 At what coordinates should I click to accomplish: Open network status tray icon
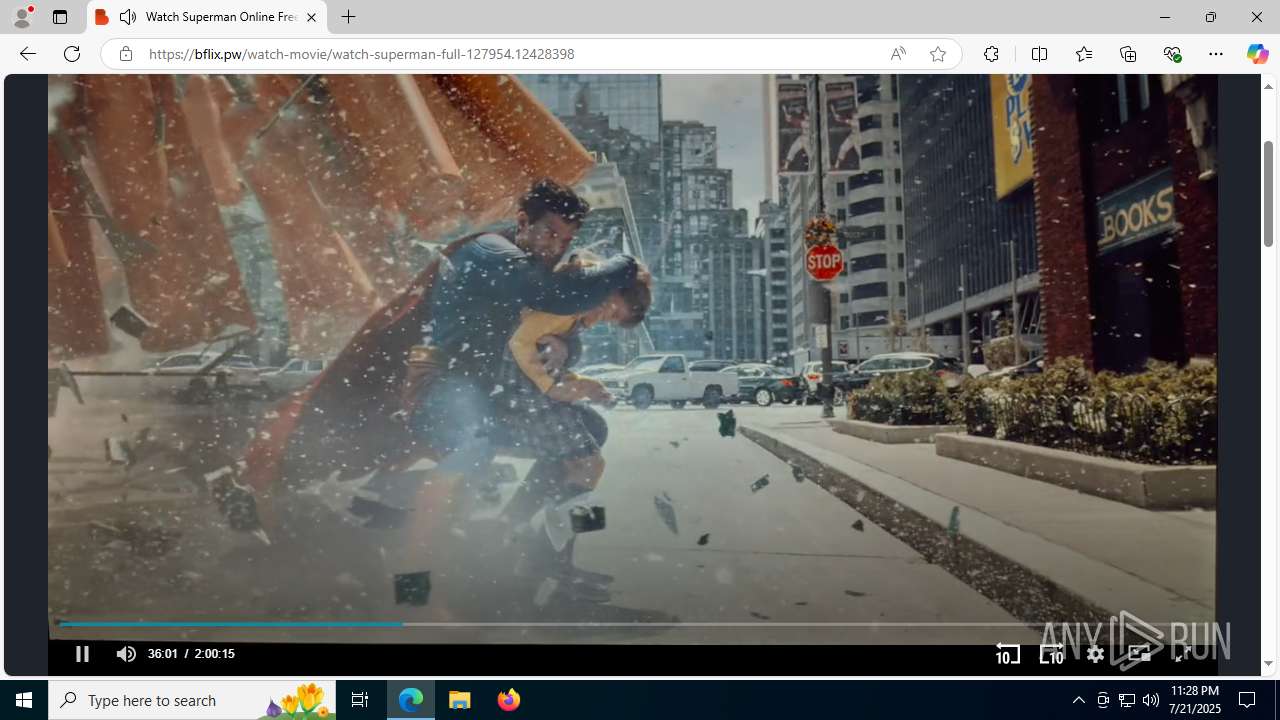[x=1127, y=700]
